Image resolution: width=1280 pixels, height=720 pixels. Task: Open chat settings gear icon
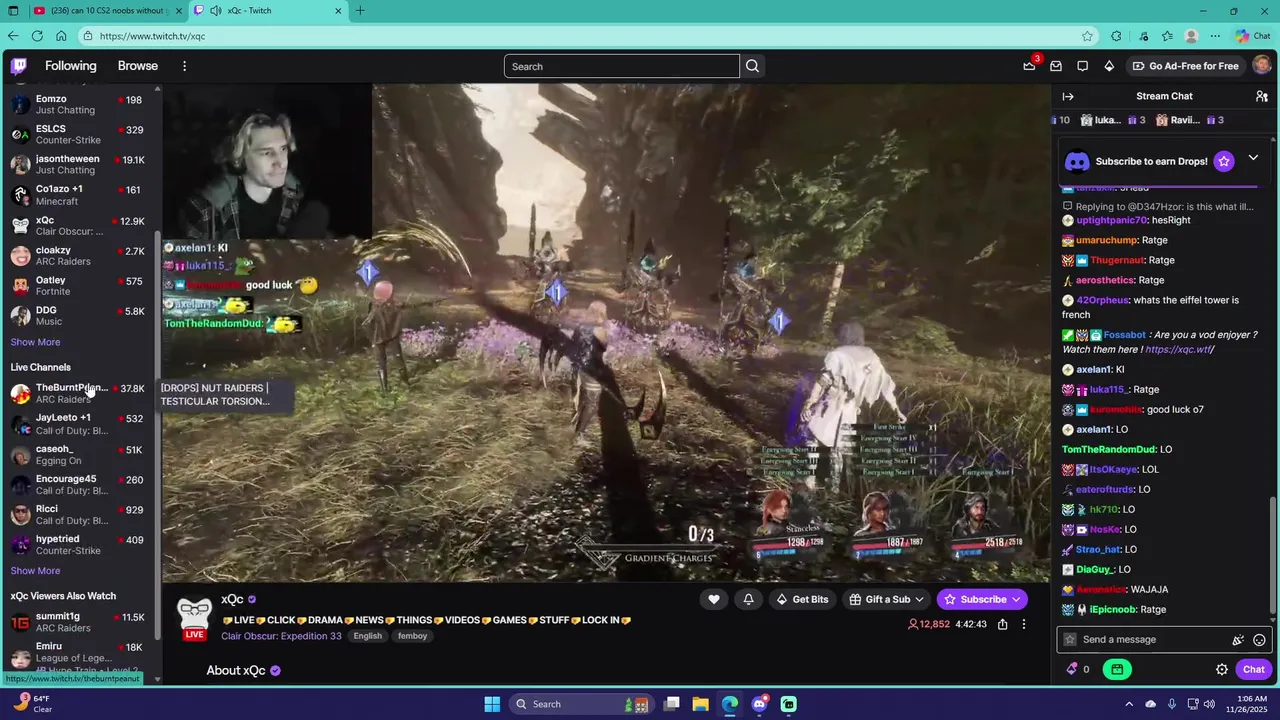1222,669
